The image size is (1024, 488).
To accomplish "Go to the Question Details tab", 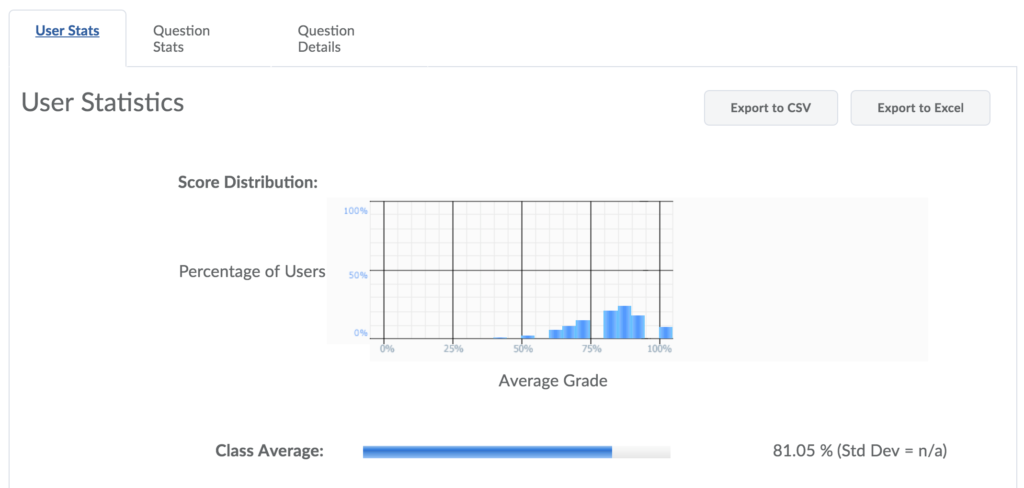I will point(326,39).
